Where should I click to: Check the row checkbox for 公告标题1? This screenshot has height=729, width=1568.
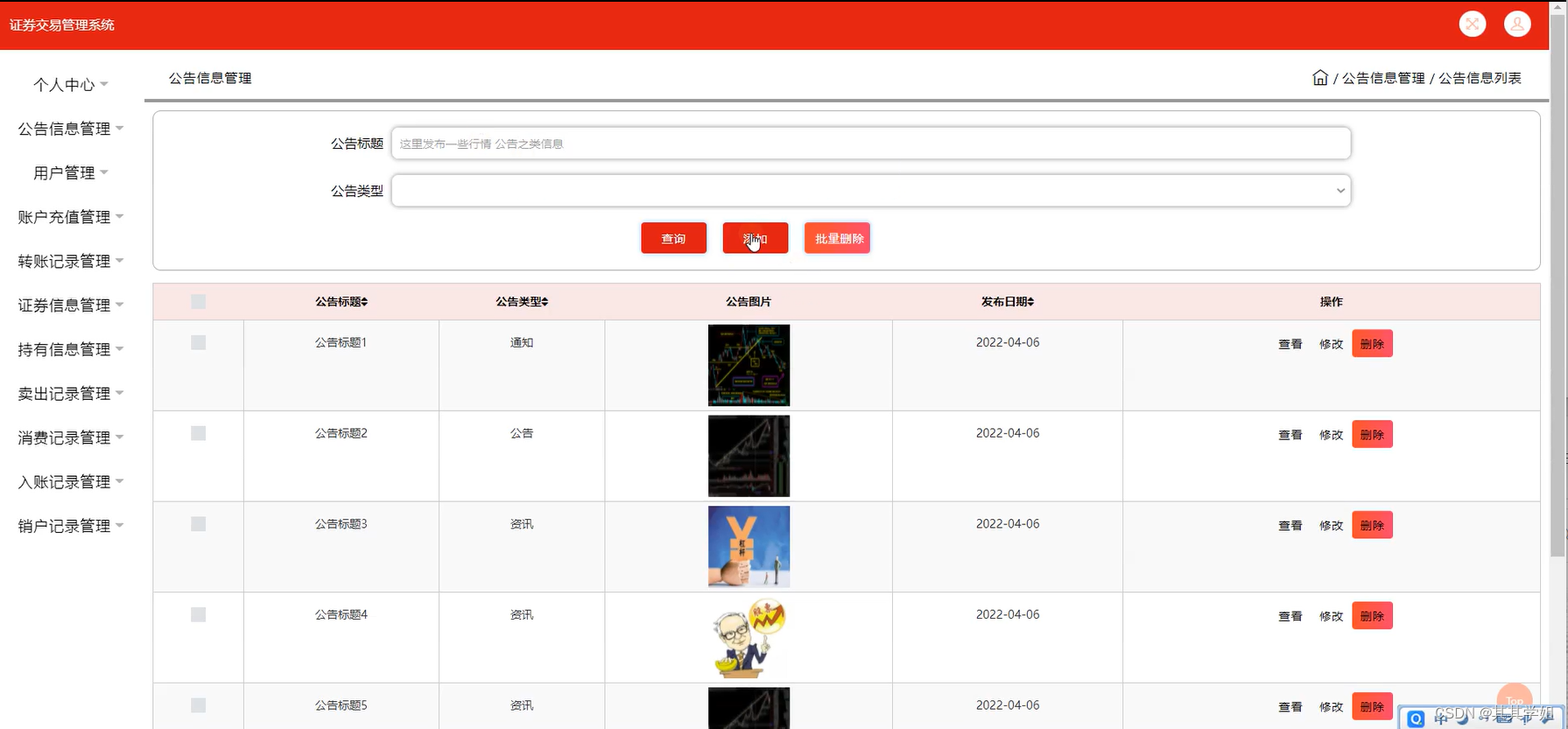pyautogui.click(x=199, y=343)
